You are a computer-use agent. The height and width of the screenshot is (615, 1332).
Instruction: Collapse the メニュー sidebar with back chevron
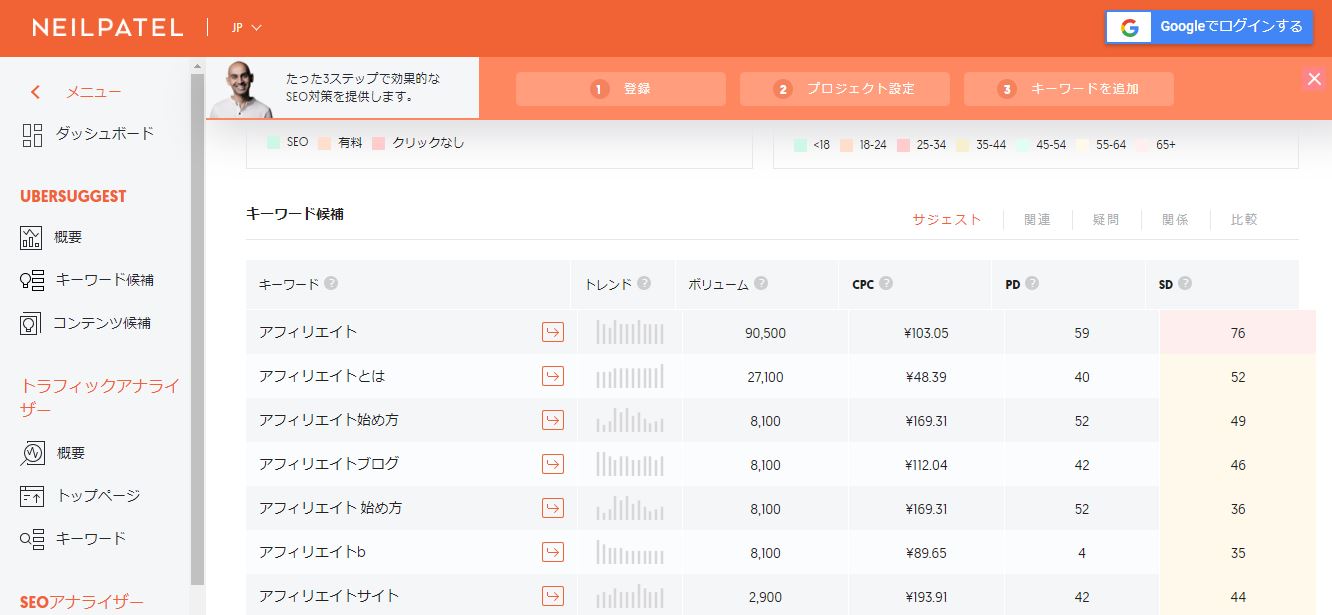pos(36,92)
